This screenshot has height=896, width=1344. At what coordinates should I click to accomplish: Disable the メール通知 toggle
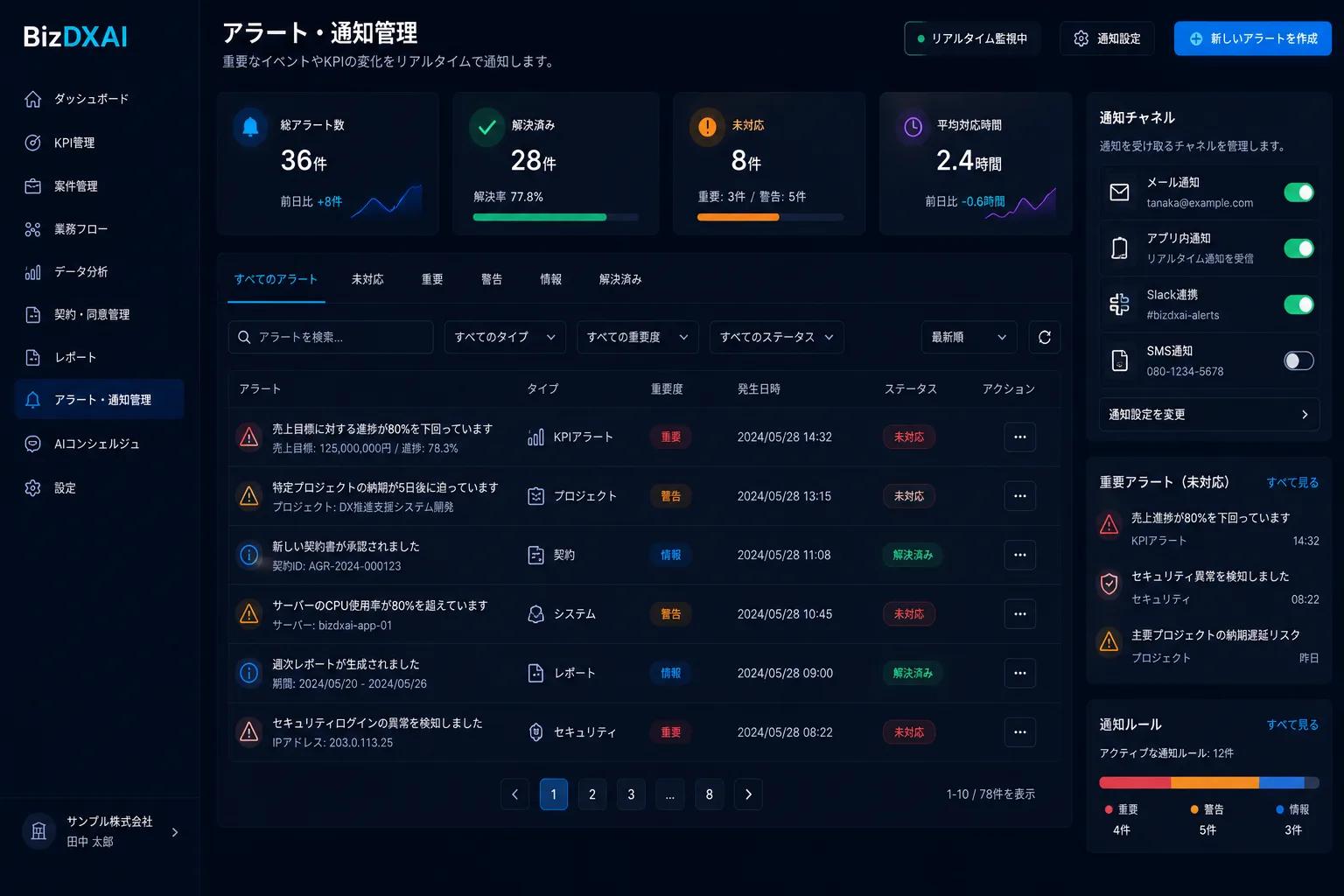point(1298,192)
